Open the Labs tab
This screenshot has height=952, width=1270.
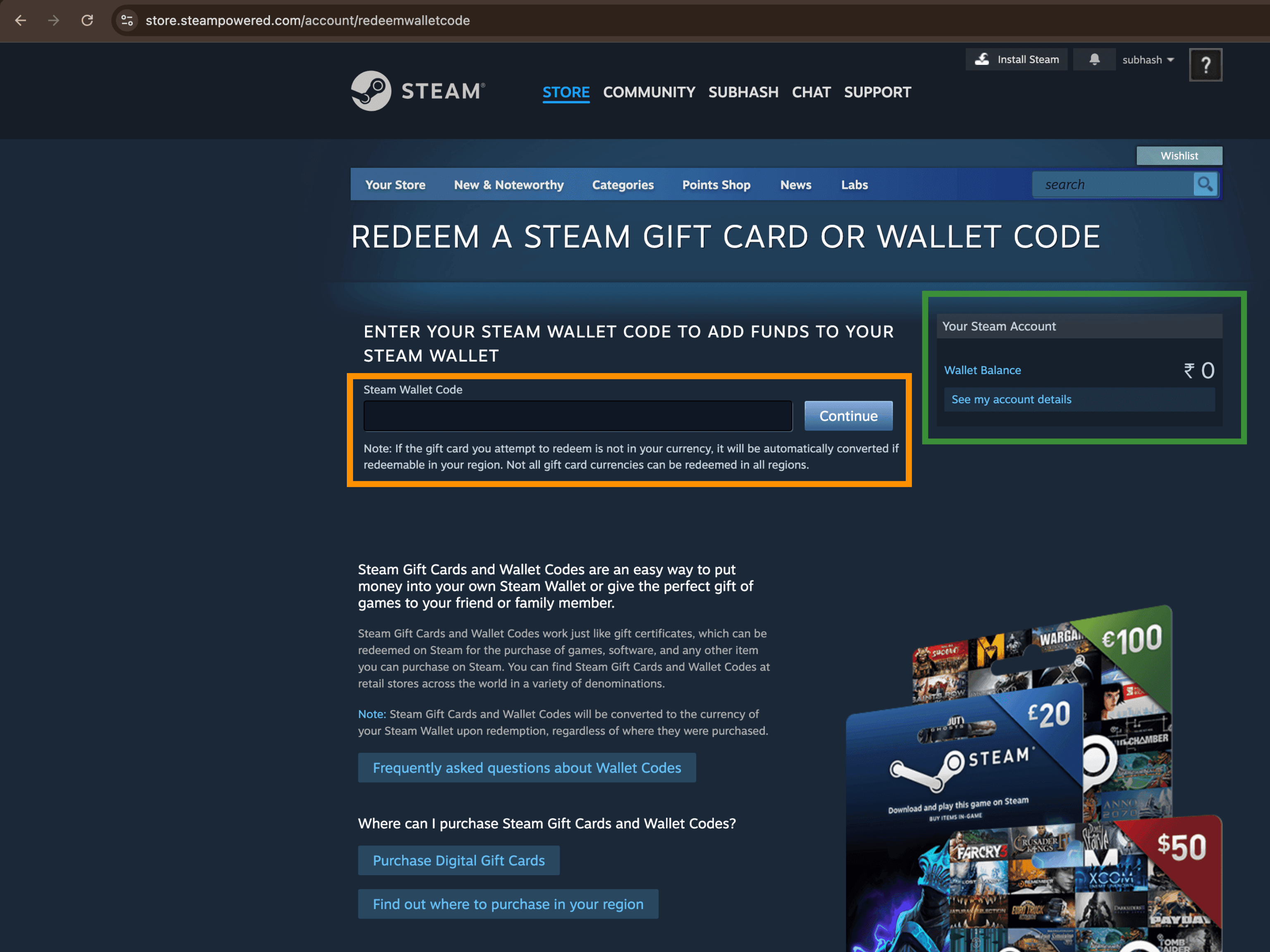point(855,185)
